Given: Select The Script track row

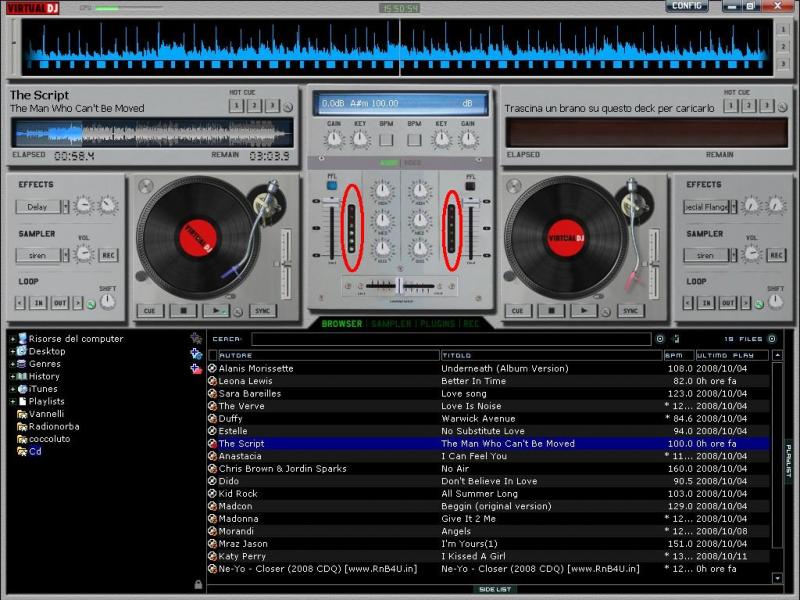Looking at the screenshot, I should [x=488, y=444].
